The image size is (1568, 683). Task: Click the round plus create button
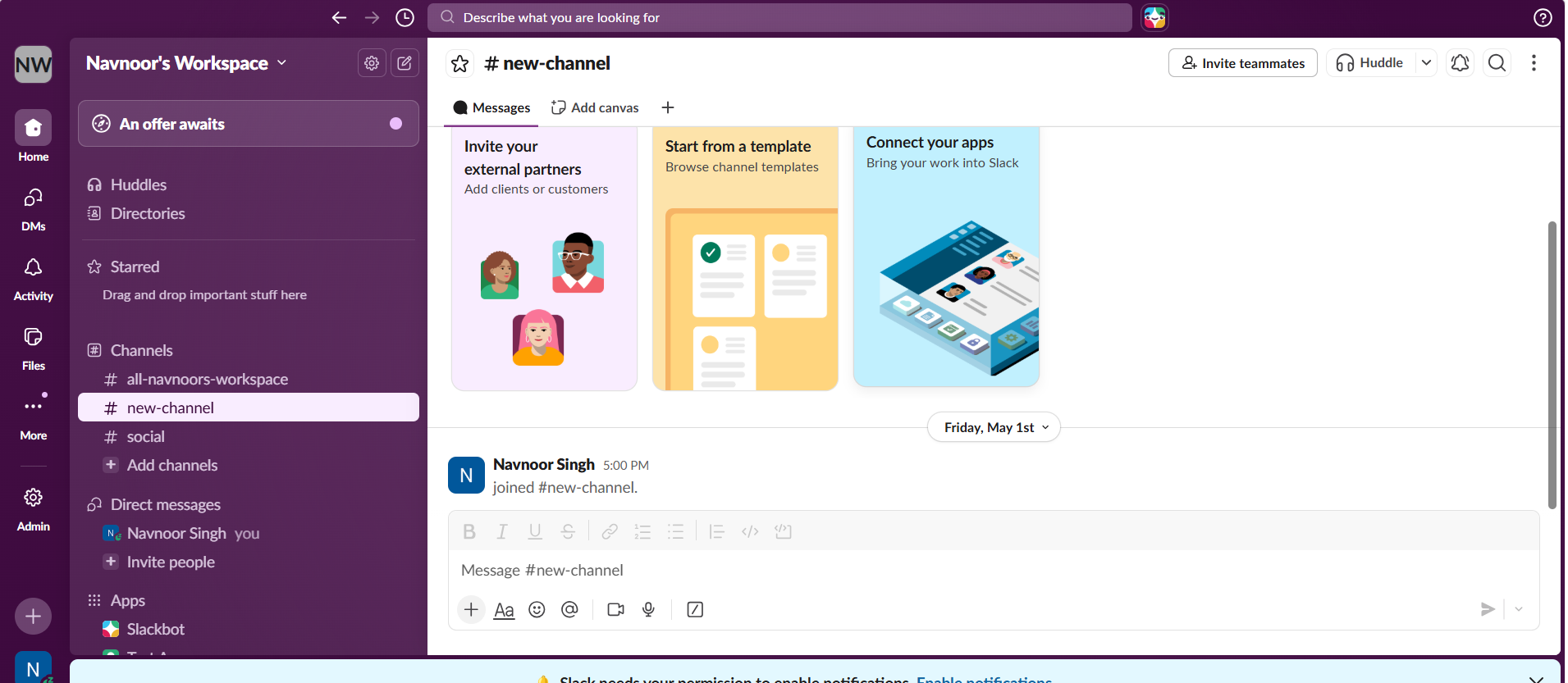pyautogui.click(x=33, y=617)
